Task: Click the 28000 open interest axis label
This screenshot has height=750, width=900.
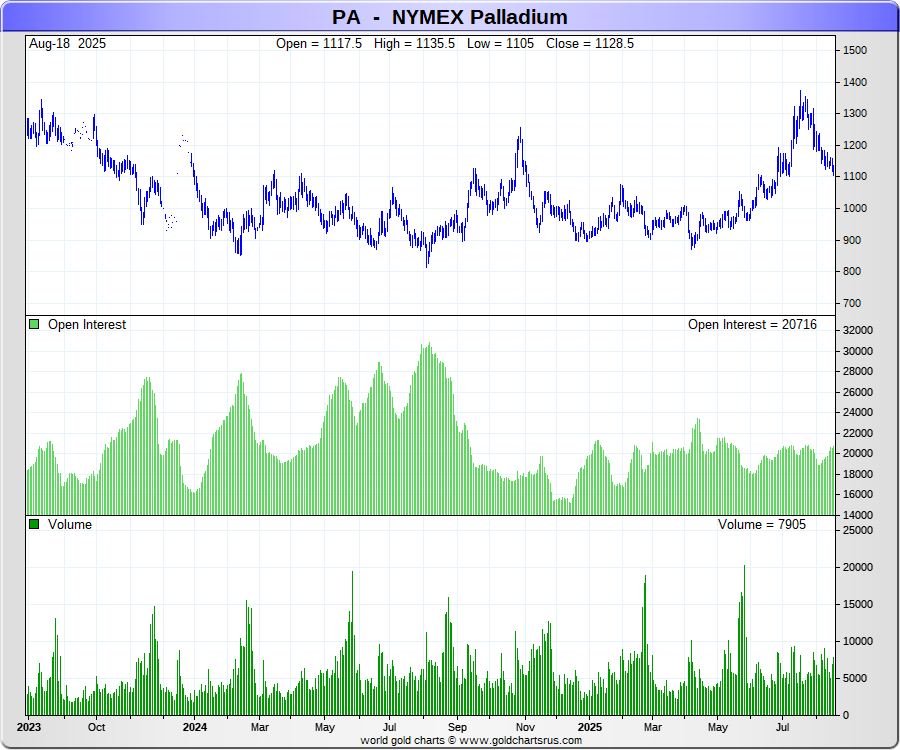Action: (858, 371)
